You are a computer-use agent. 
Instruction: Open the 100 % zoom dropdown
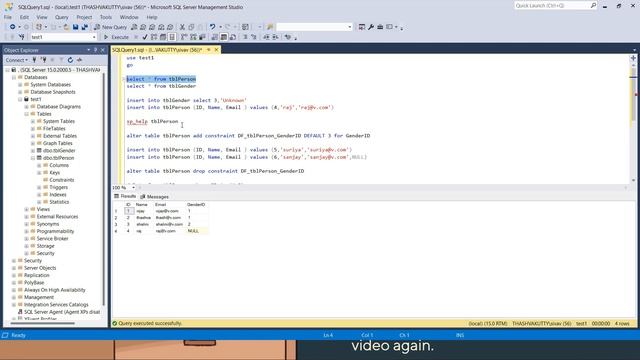[x=133, y=188]
